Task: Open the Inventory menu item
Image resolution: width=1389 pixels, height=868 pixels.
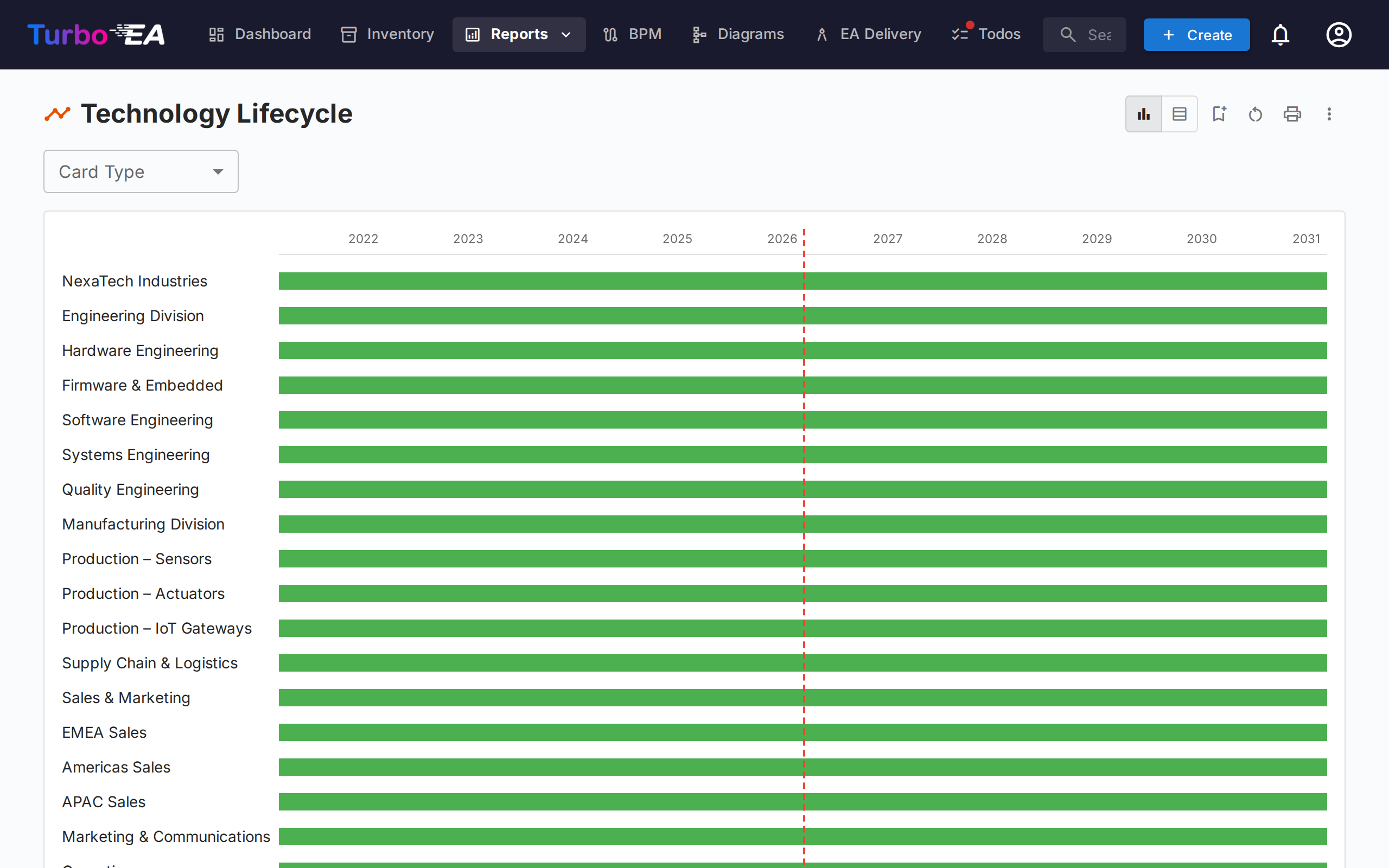Action: pyautogui.click(x=386, y=34)
